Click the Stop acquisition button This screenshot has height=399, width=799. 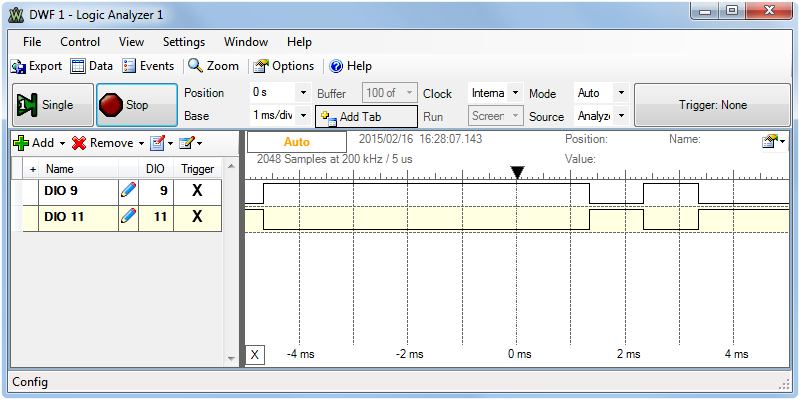coord(137,105)
